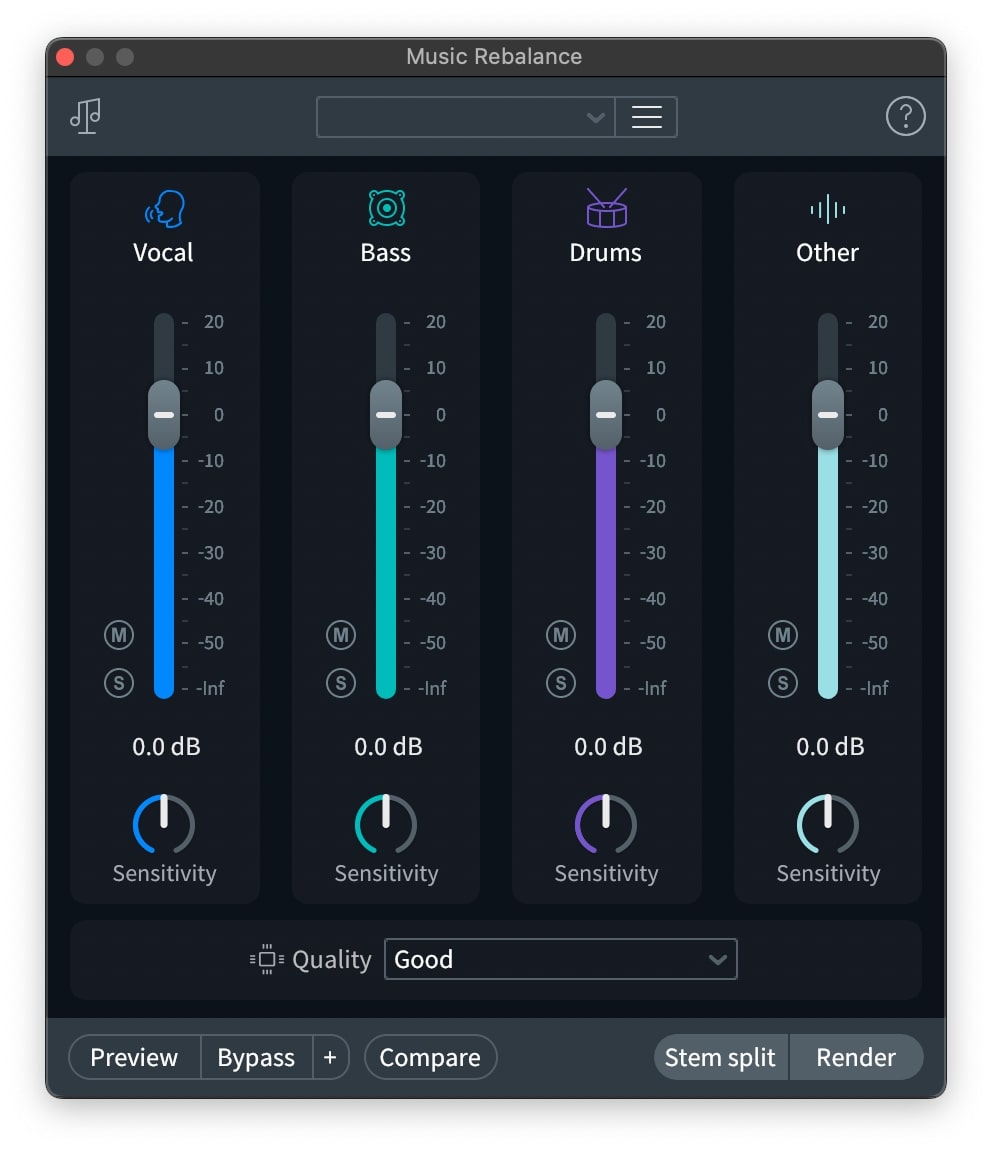The height and width of the screenshot is (1152, 992).
Task: Open the Quality dropdown set to Good
Action: [x=560, y=958]
